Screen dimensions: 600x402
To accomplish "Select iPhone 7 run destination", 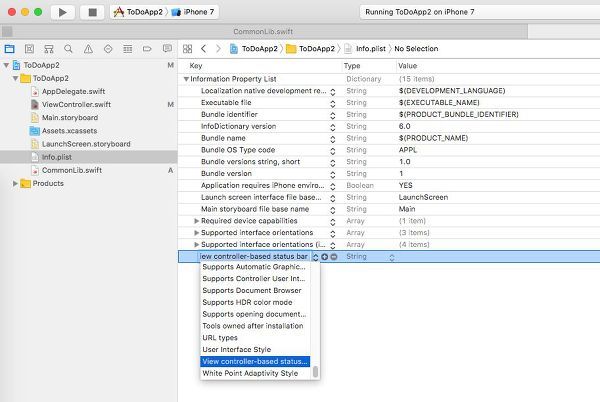I will pyautogui.click(x=193, y=12).
